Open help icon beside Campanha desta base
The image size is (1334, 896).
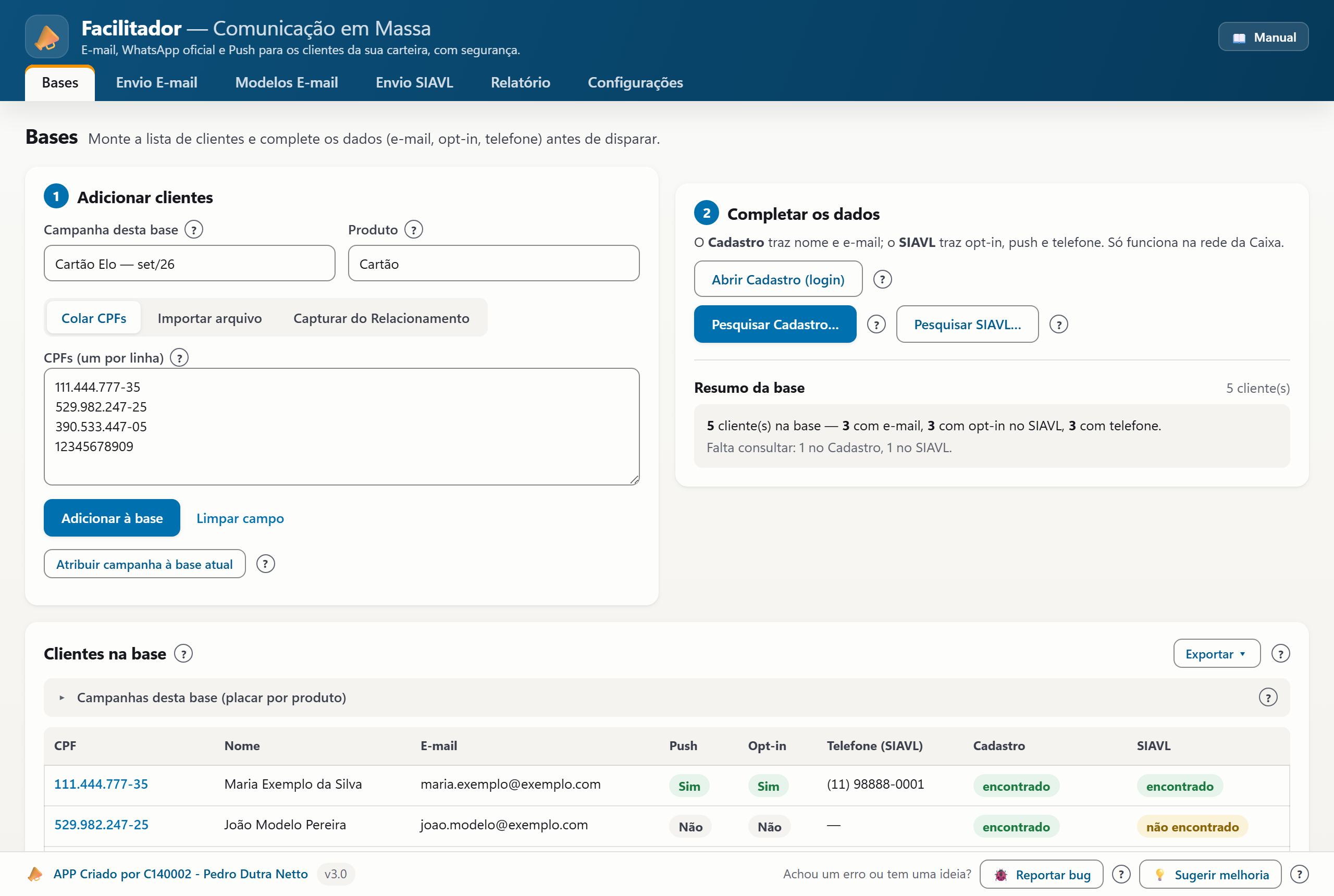[x=194, y=230]
